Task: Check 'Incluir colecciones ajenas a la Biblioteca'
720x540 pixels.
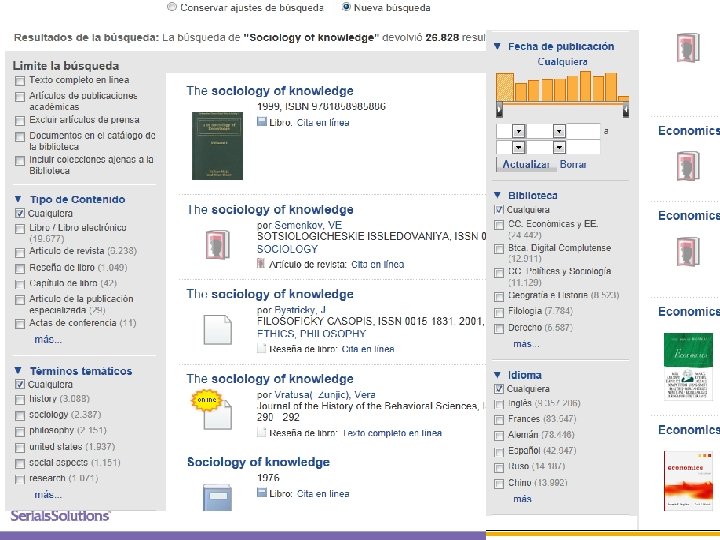Action: (x=20, y=161)
